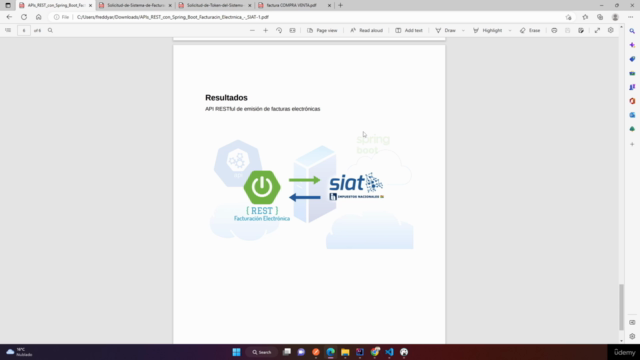Open the sidebar settings gear
Screen dimensions: 640x360
pyautogui.click(x=632, y=336)
